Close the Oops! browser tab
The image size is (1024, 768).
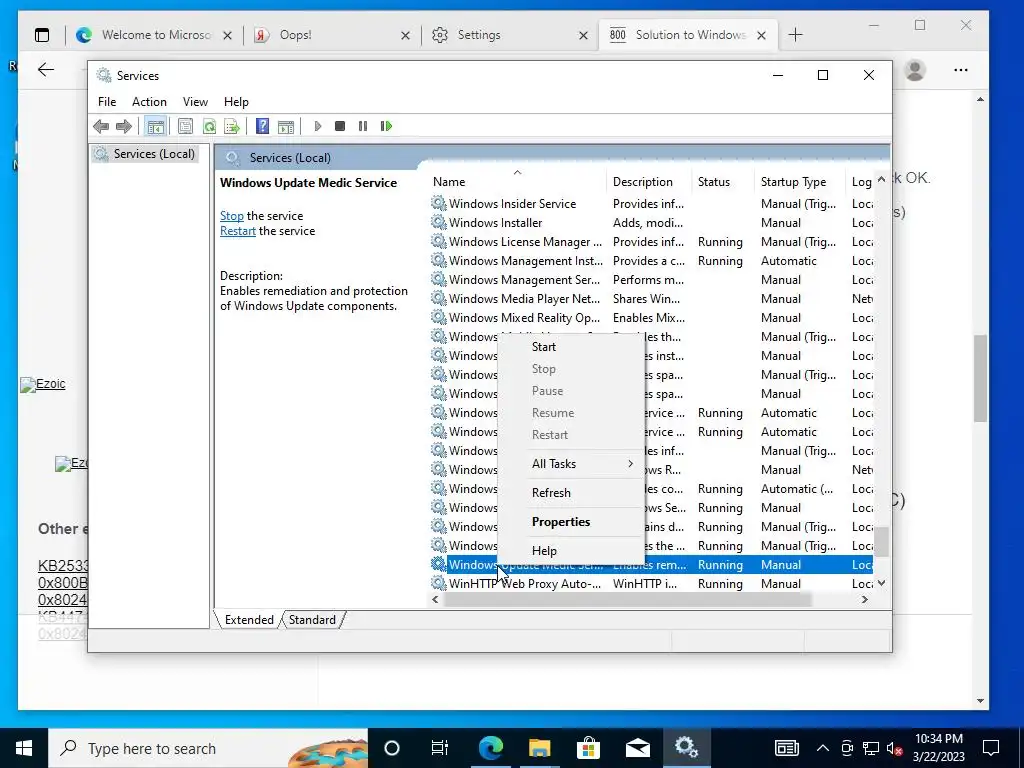[406, 35]
